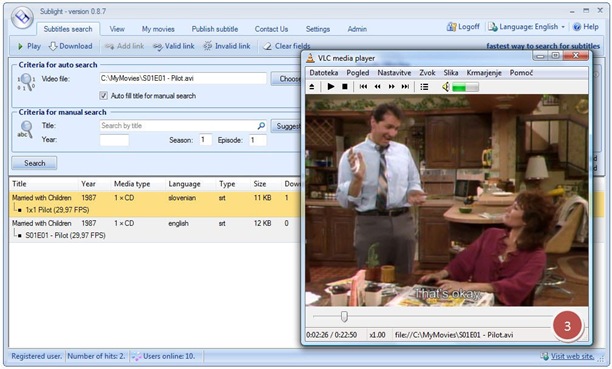Open VLC Nastavitve menu
Image resolution: width=612 pixels, height=369 pixels.
click(394, 73)
